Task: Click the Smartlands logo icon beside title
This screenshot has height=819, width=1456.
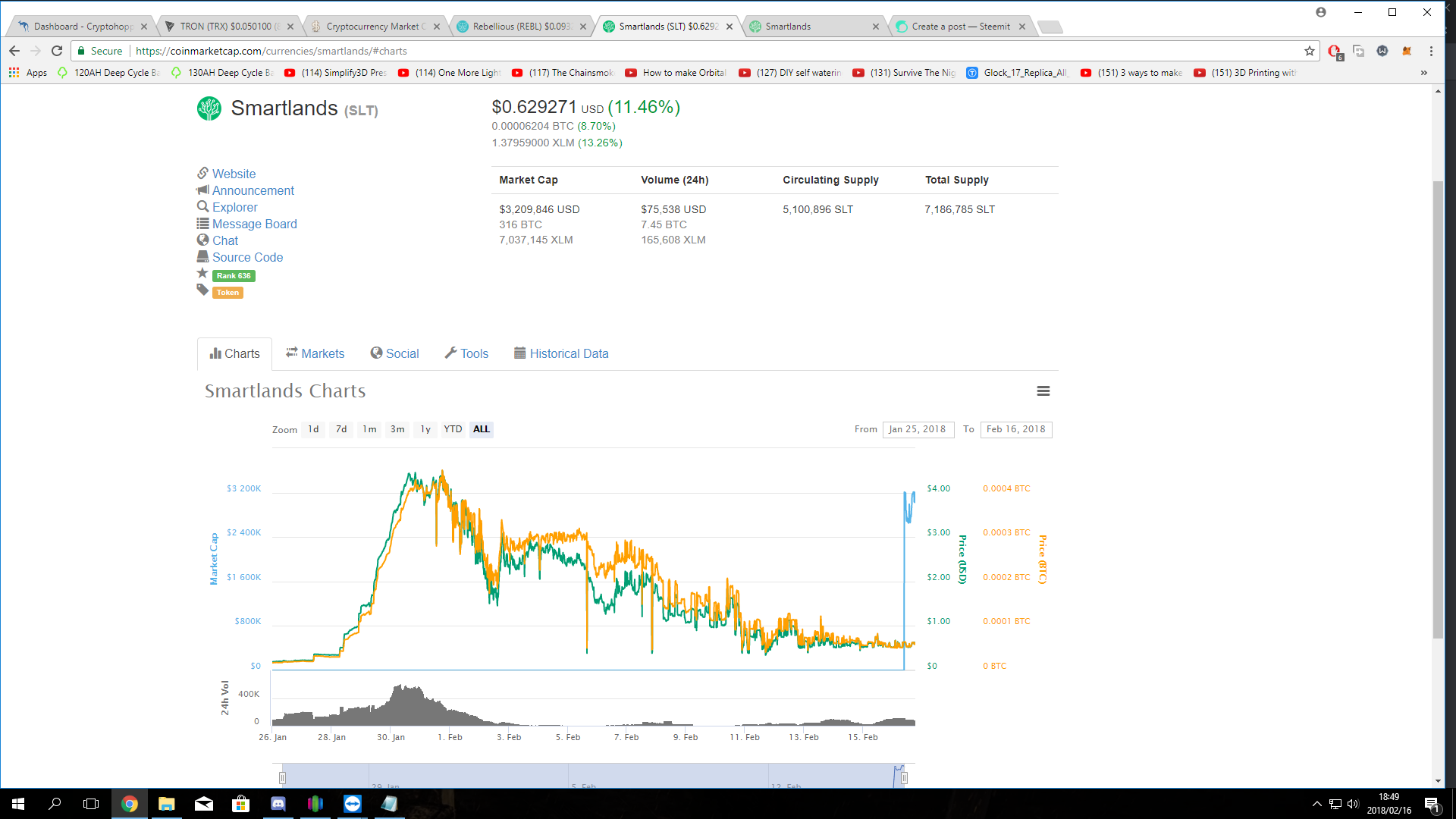Action: [x=209, y=108]
